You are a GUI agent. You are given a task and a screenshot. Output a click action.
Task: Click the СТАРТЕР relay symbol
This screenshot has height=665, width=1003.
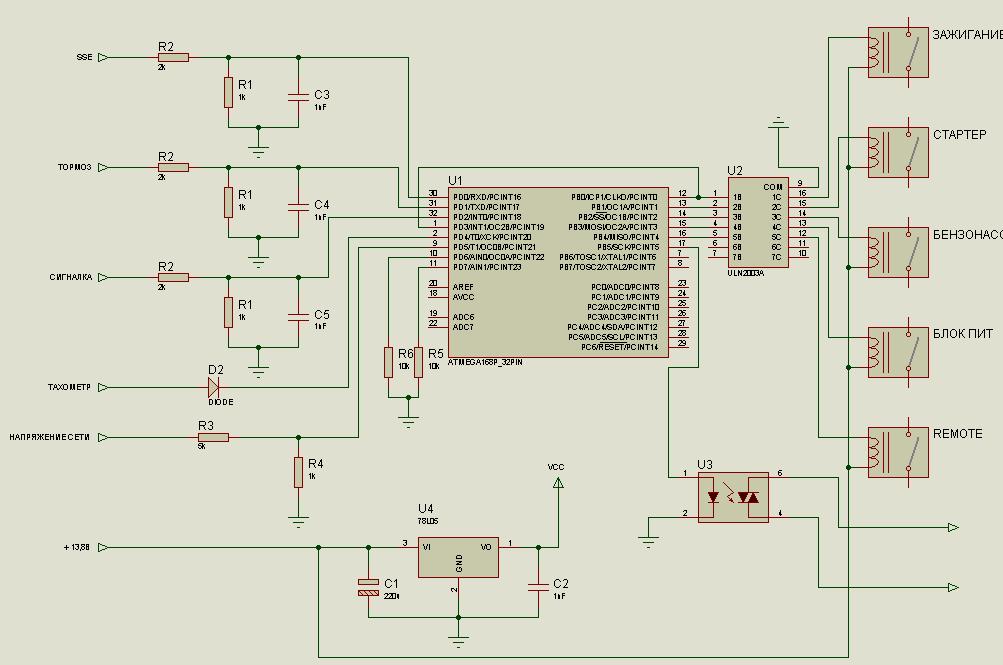tap(897, 152)
